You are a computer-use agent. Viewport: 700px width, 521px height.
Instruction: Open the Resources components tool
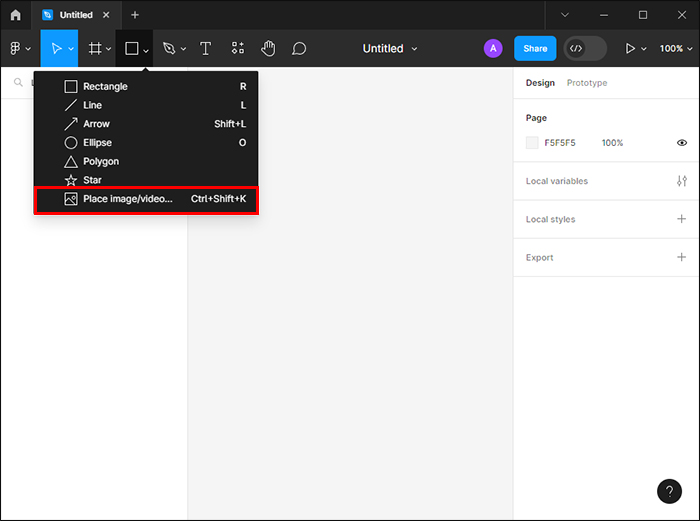pyautogui.click(x=238, y=48)
